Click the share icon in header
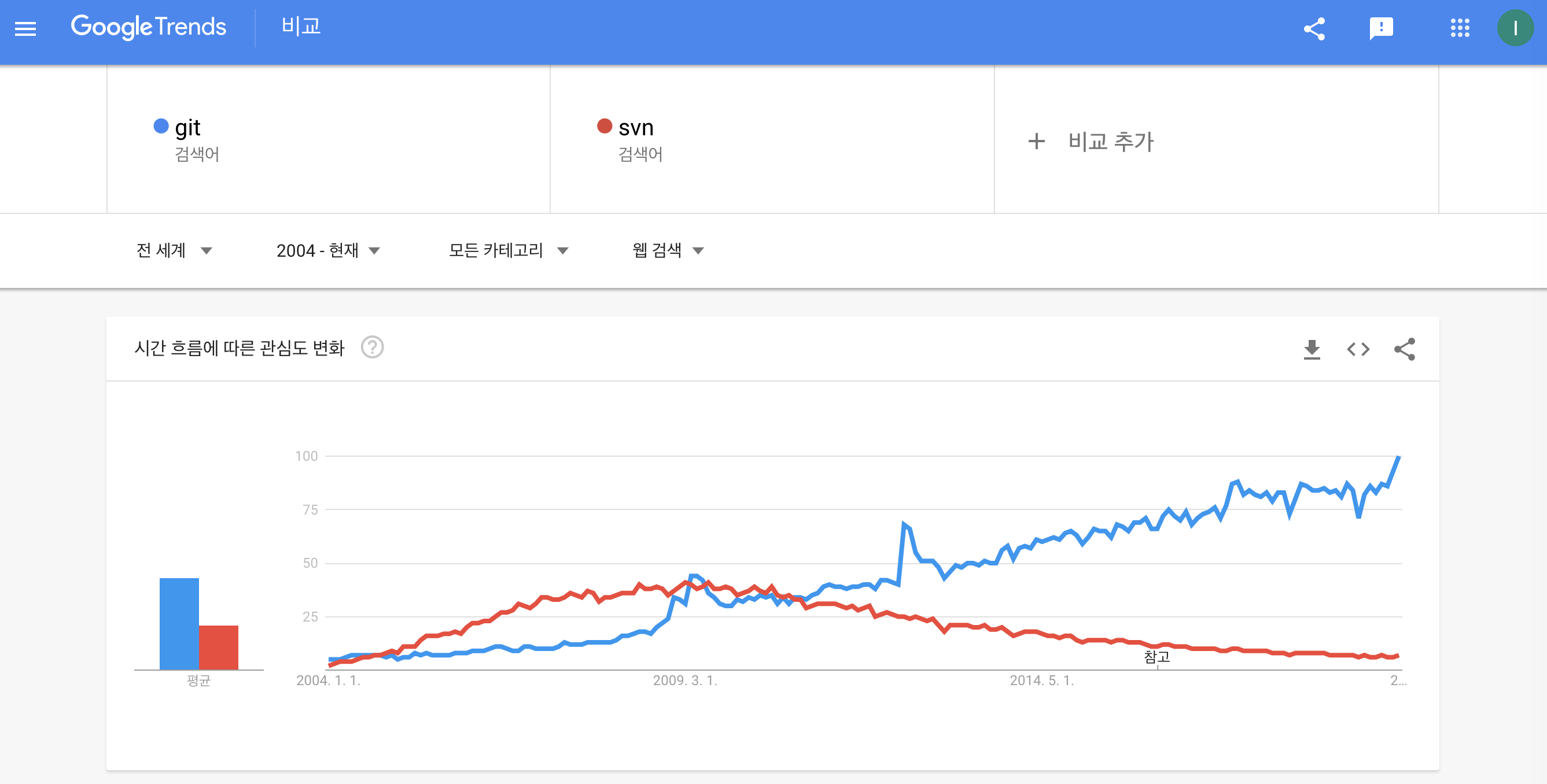Image resolution: width=1547 pixels, height=784 pixels. coord(1314,28)
